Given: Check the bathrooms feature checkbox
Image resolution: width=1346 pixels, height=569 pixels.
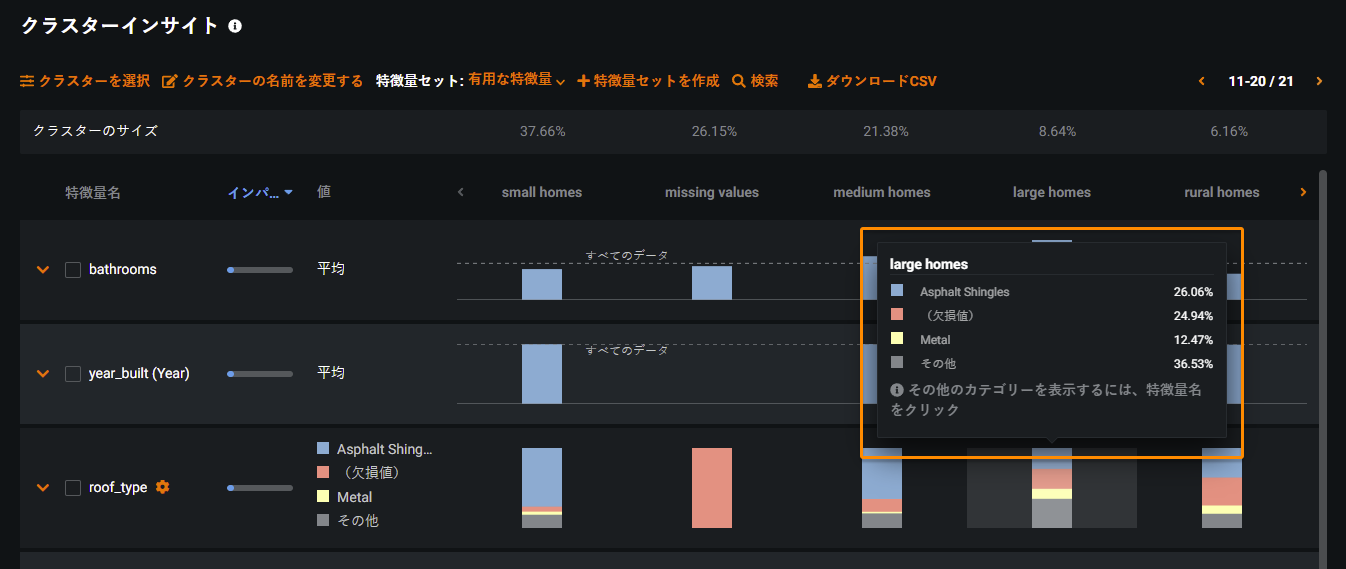Looking at the screenshot, I should pos(73,269).
